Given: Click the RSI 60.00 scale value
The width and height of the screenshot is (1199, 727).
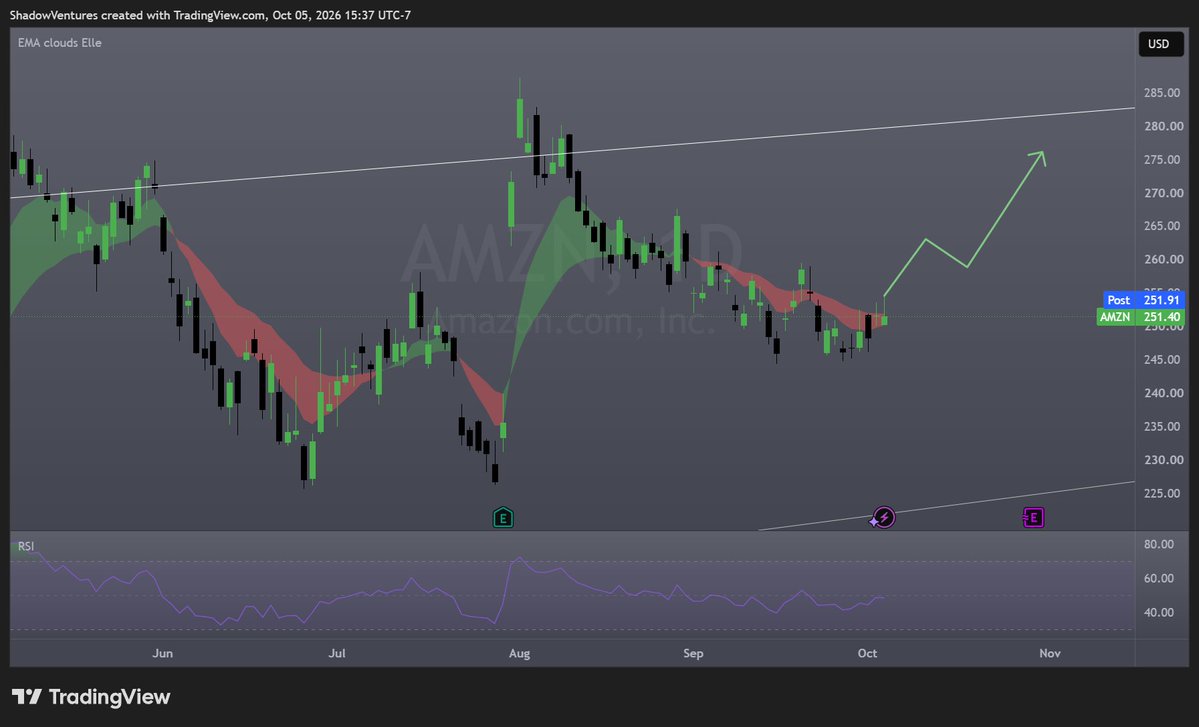Looking at the screenshot, I should pos(1159,578).
